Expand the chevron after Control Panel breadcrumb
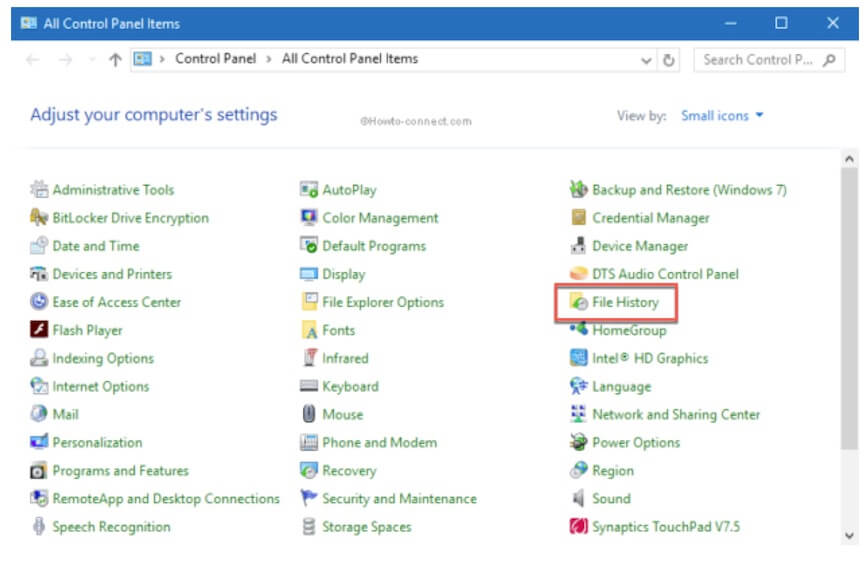868x561 pixels. (269, 59)
